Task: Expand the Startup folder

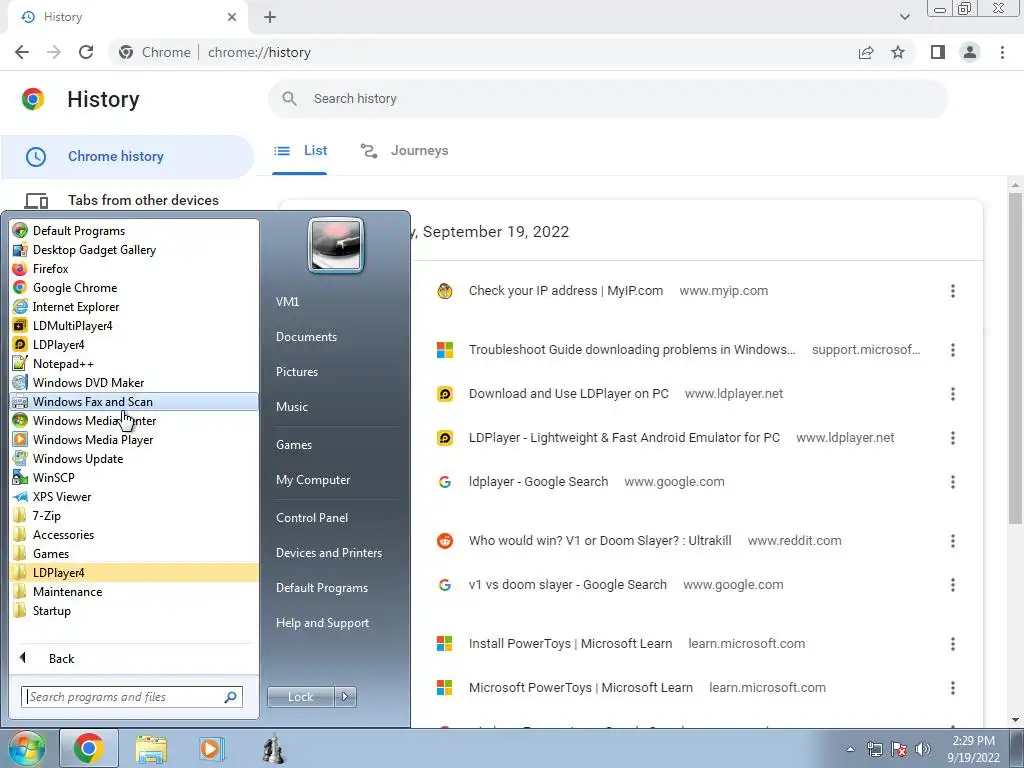Action: [x=134, y=611]
